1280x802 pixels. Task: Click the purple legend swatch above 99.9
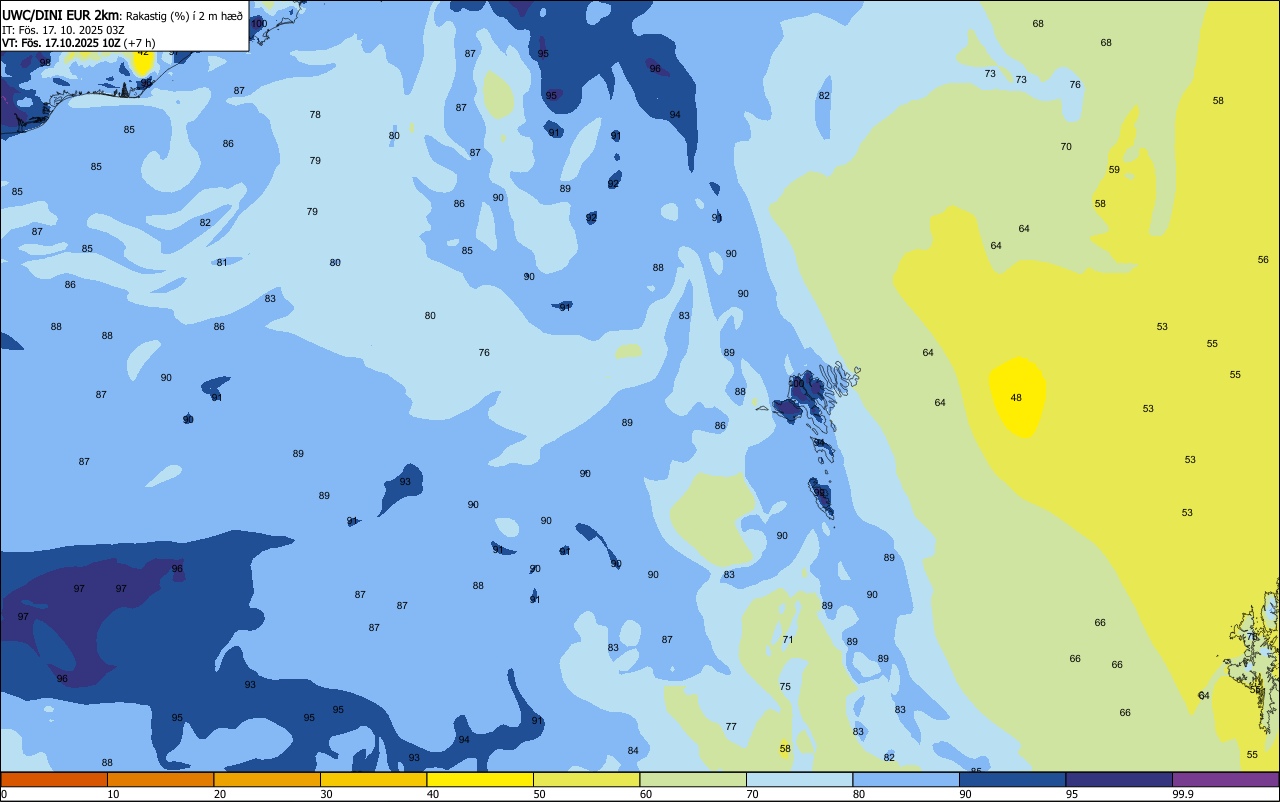1225,779
